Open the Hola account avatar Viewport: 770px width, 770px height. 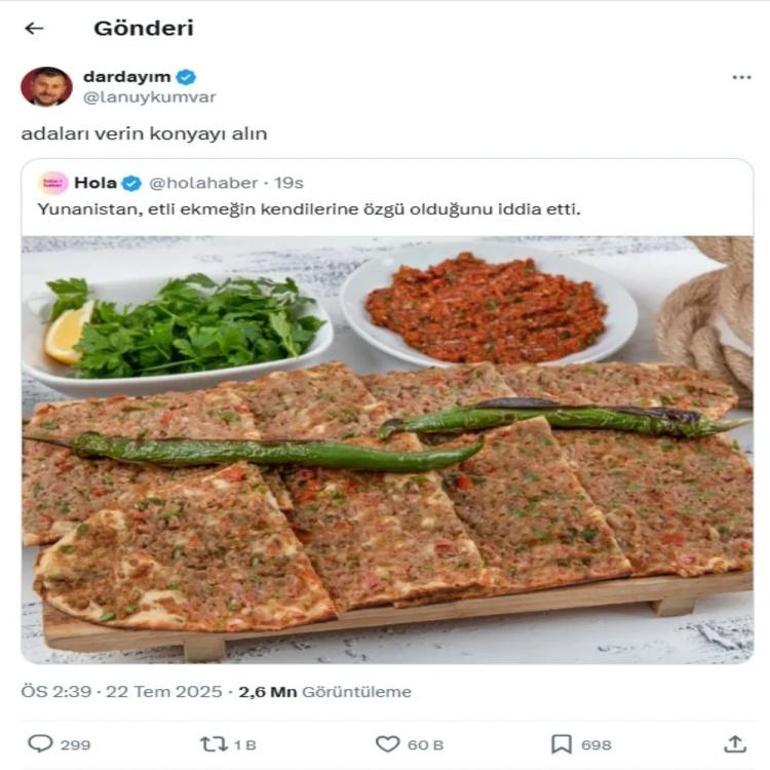[x=53, y=183]
